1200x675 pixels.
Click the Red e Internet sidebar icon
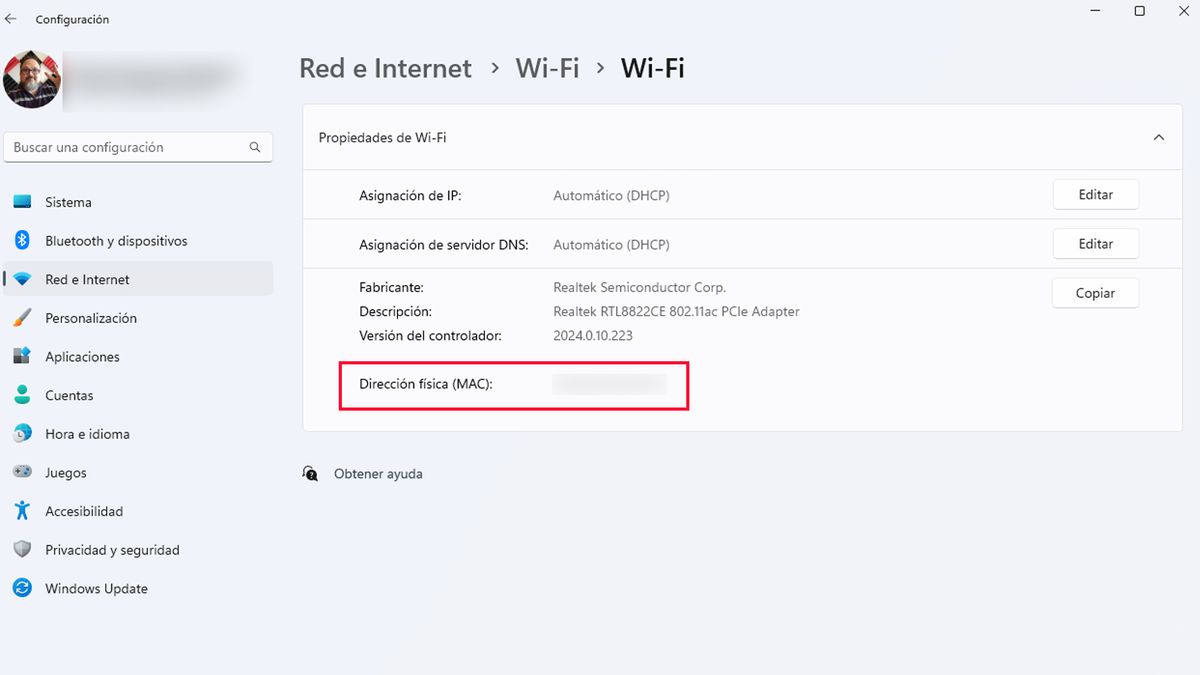pos(24,279)
